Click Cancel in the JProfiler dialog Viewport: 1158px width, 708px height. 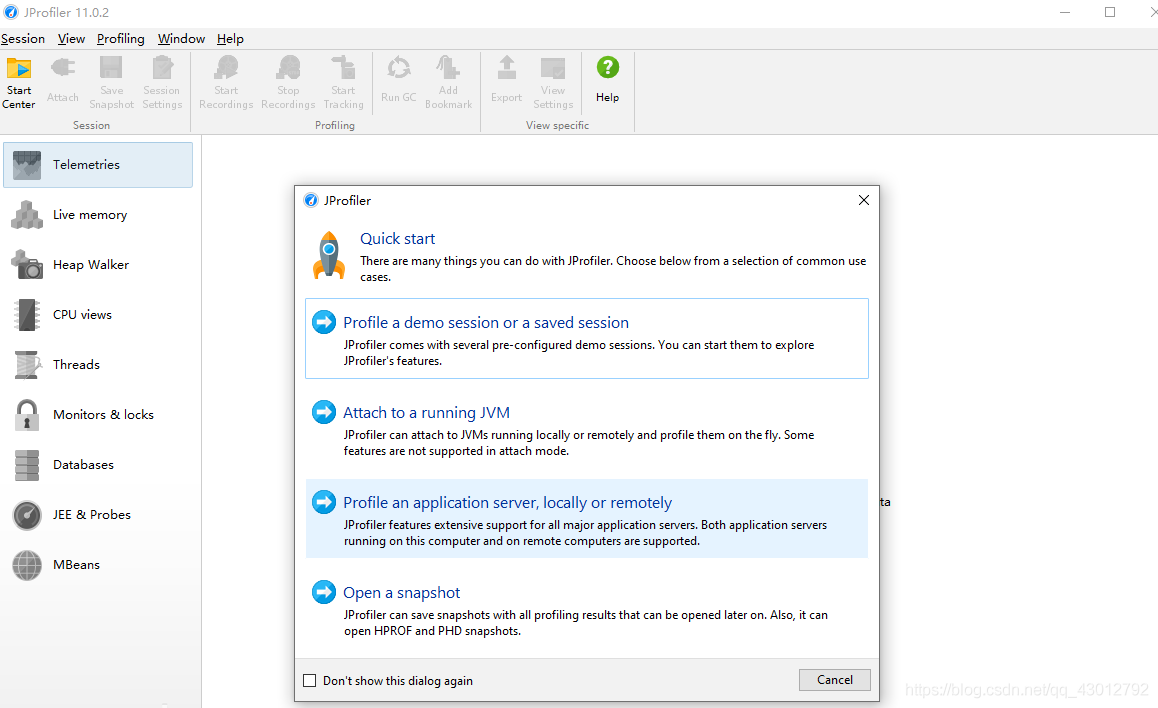point(834,680)
